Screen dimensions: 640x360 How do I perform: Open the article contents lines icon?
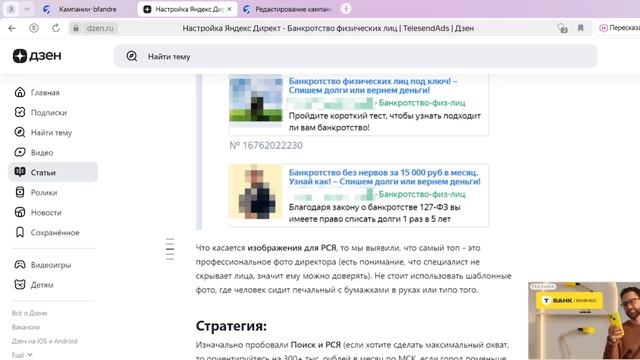pyautogui.click(x=170, y=249)
